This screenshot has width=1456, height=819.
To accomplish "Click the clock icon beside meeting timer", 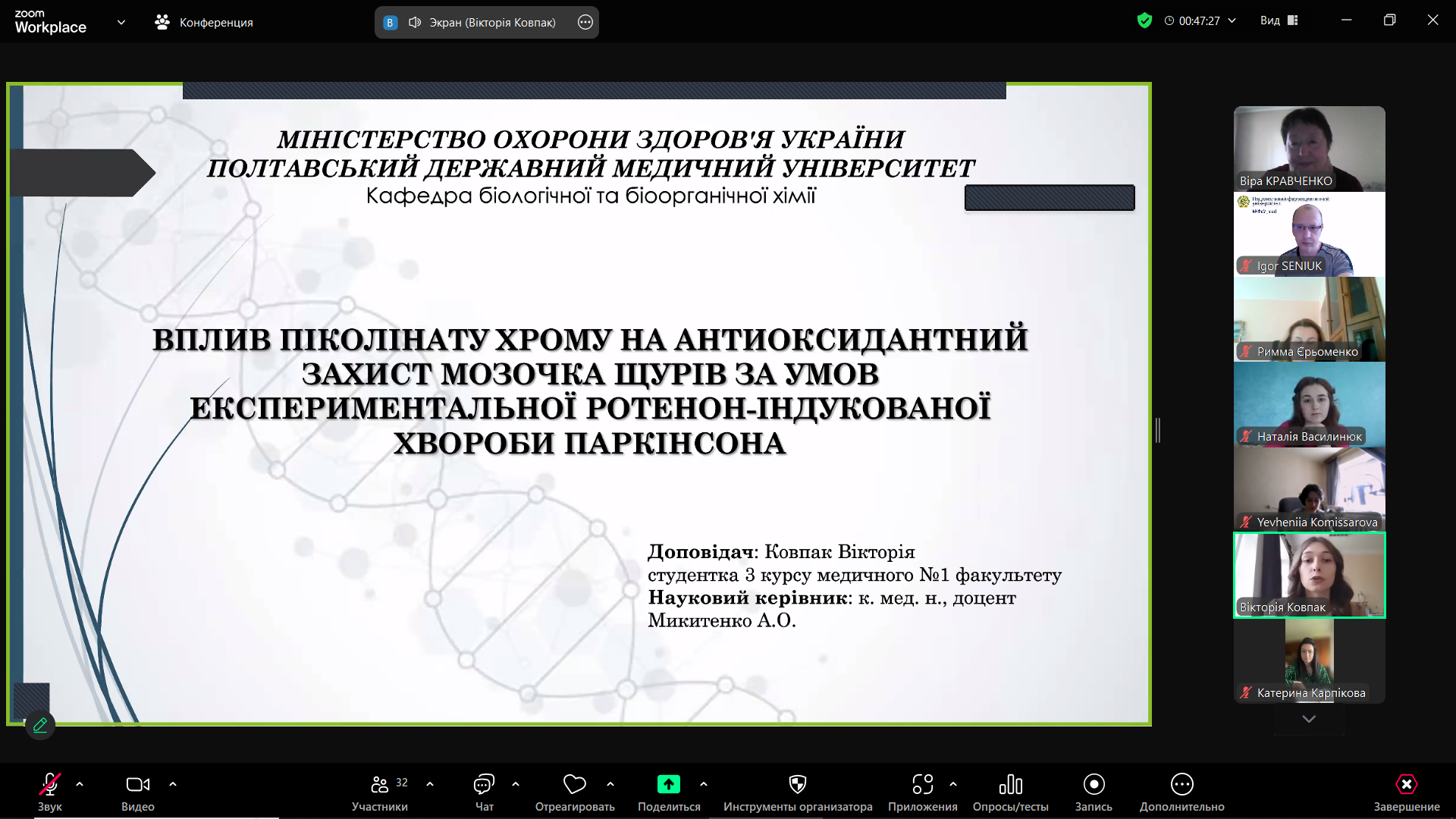I will 1169,20.
